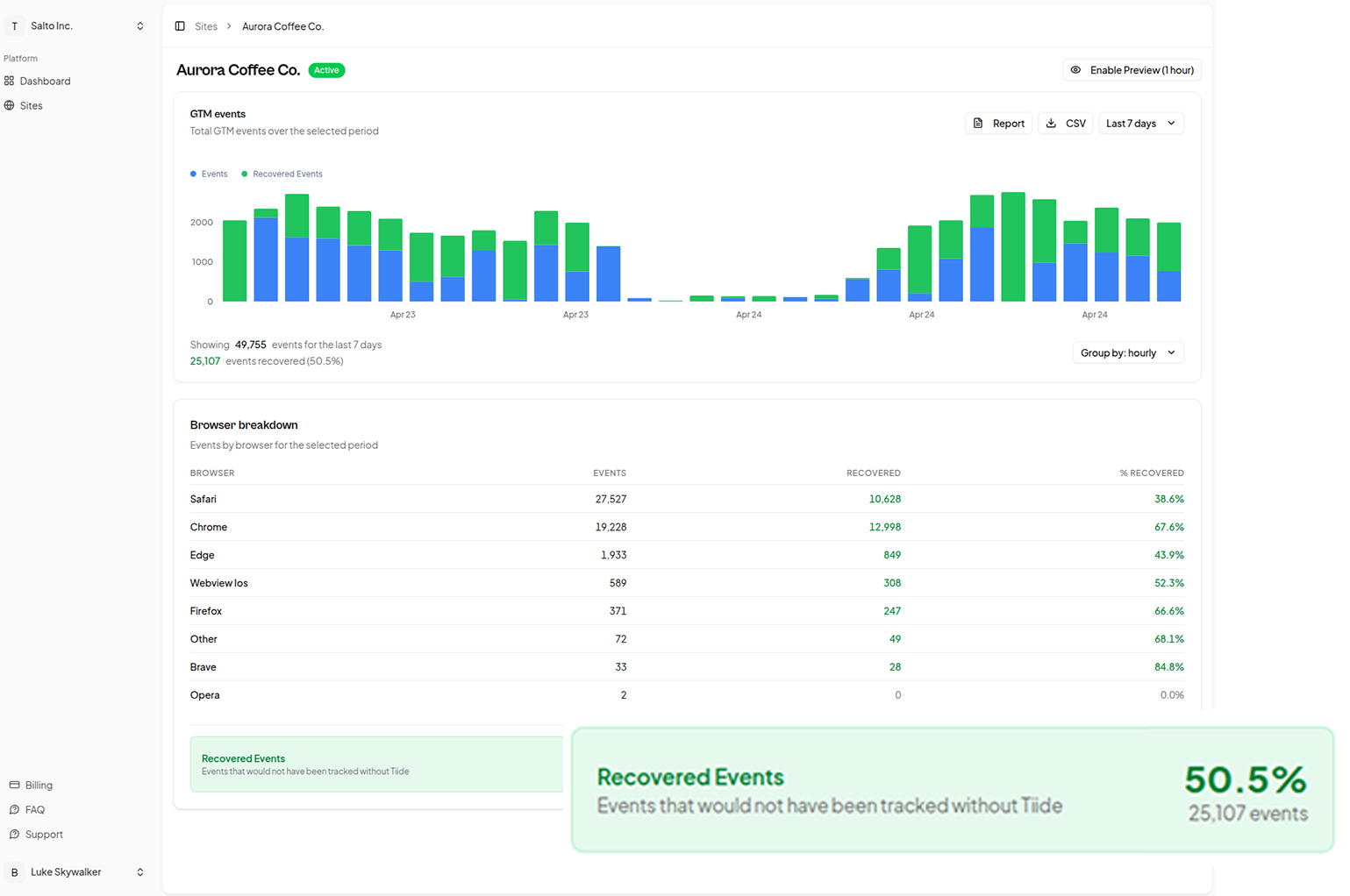Click the Support chat icon

(14, 834)
